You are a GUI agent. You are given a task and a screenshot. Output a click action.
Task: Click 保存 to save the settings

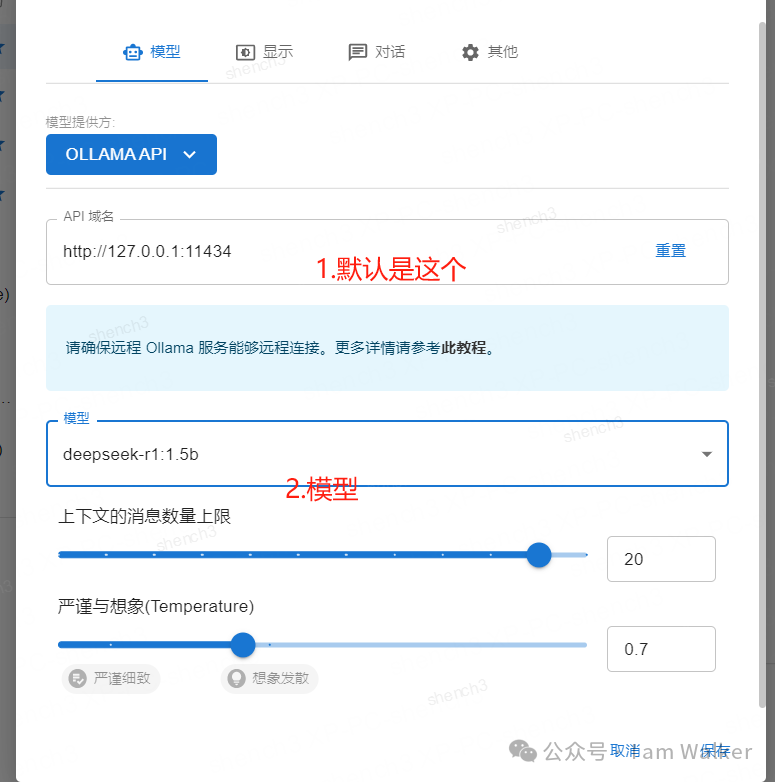coord(715,750)
